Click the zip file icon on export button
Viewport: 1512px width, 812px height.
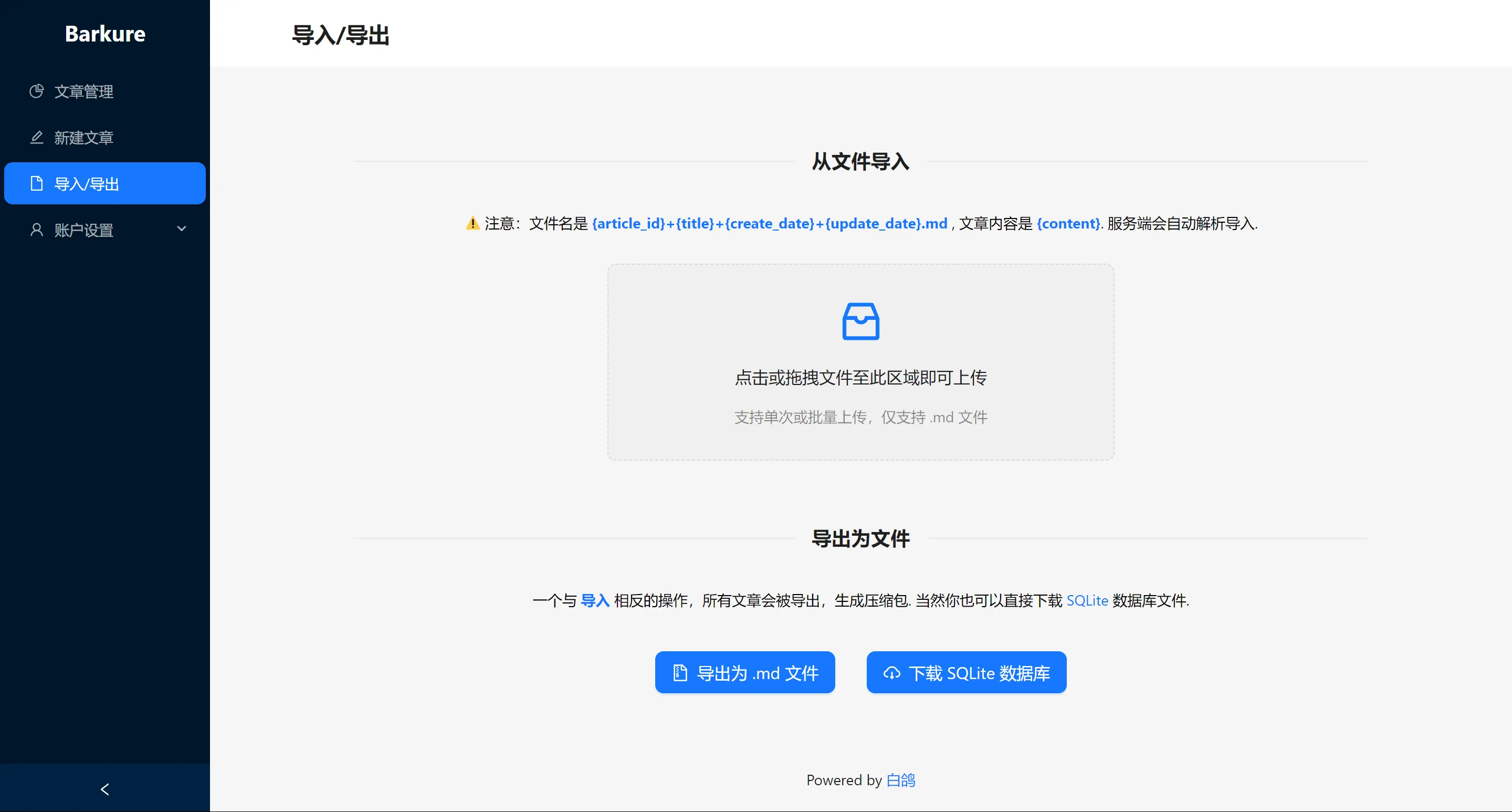pyautogui.click(x=680, y=673)
